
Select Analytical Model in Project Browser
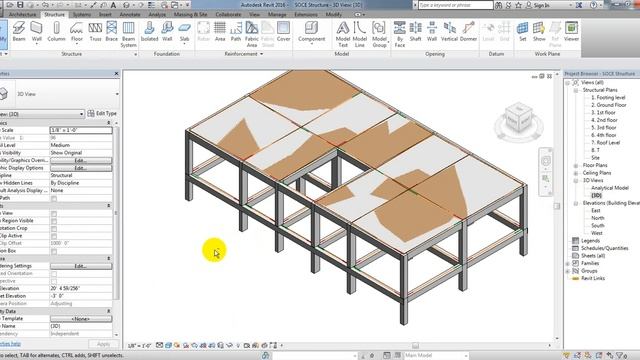610,188
